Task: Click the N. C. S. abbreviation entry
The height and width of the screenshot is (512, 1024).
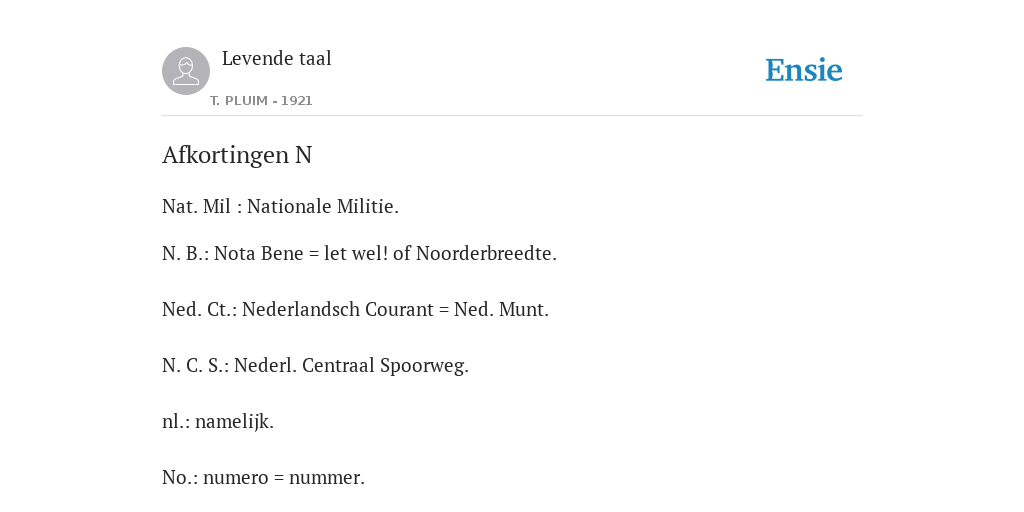Action: (x=315, y=366)
